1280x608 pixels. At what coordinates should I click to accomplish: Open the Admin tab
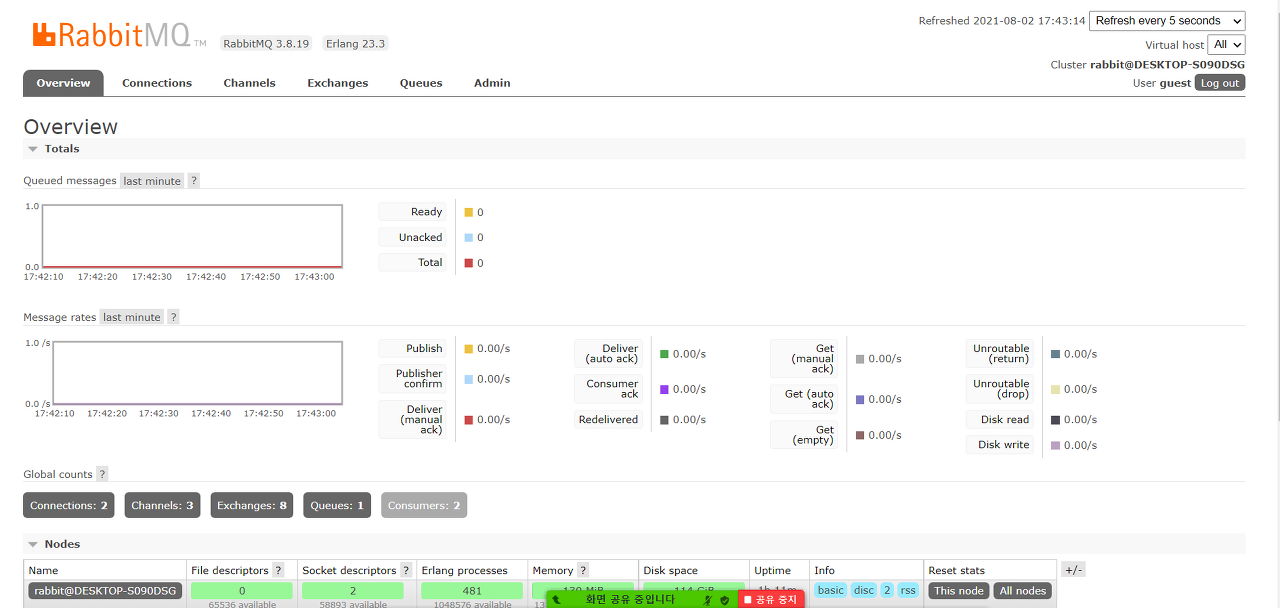coord(491,83)
